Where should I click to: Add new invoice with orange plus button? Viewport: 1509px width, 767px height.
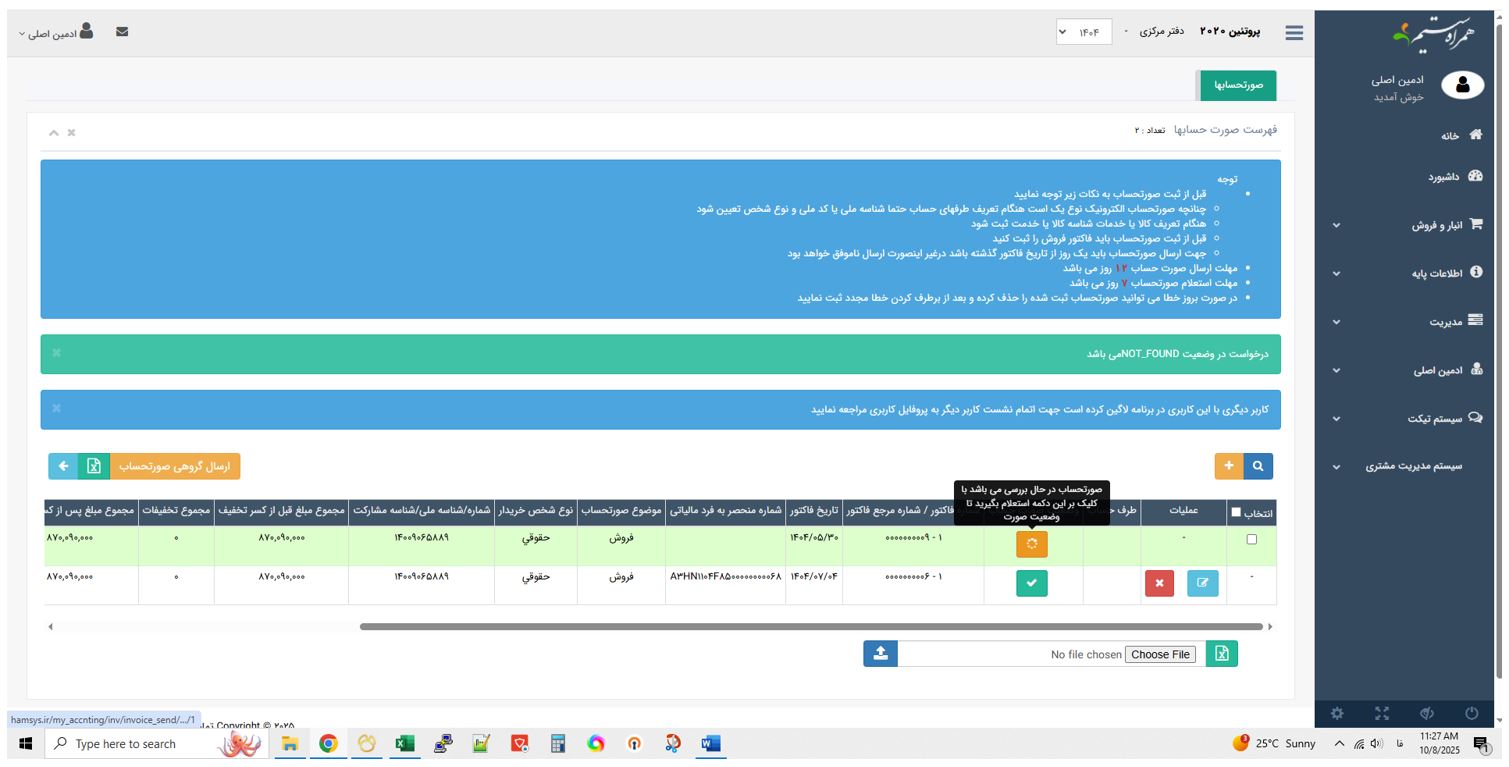click(1229, 466)
